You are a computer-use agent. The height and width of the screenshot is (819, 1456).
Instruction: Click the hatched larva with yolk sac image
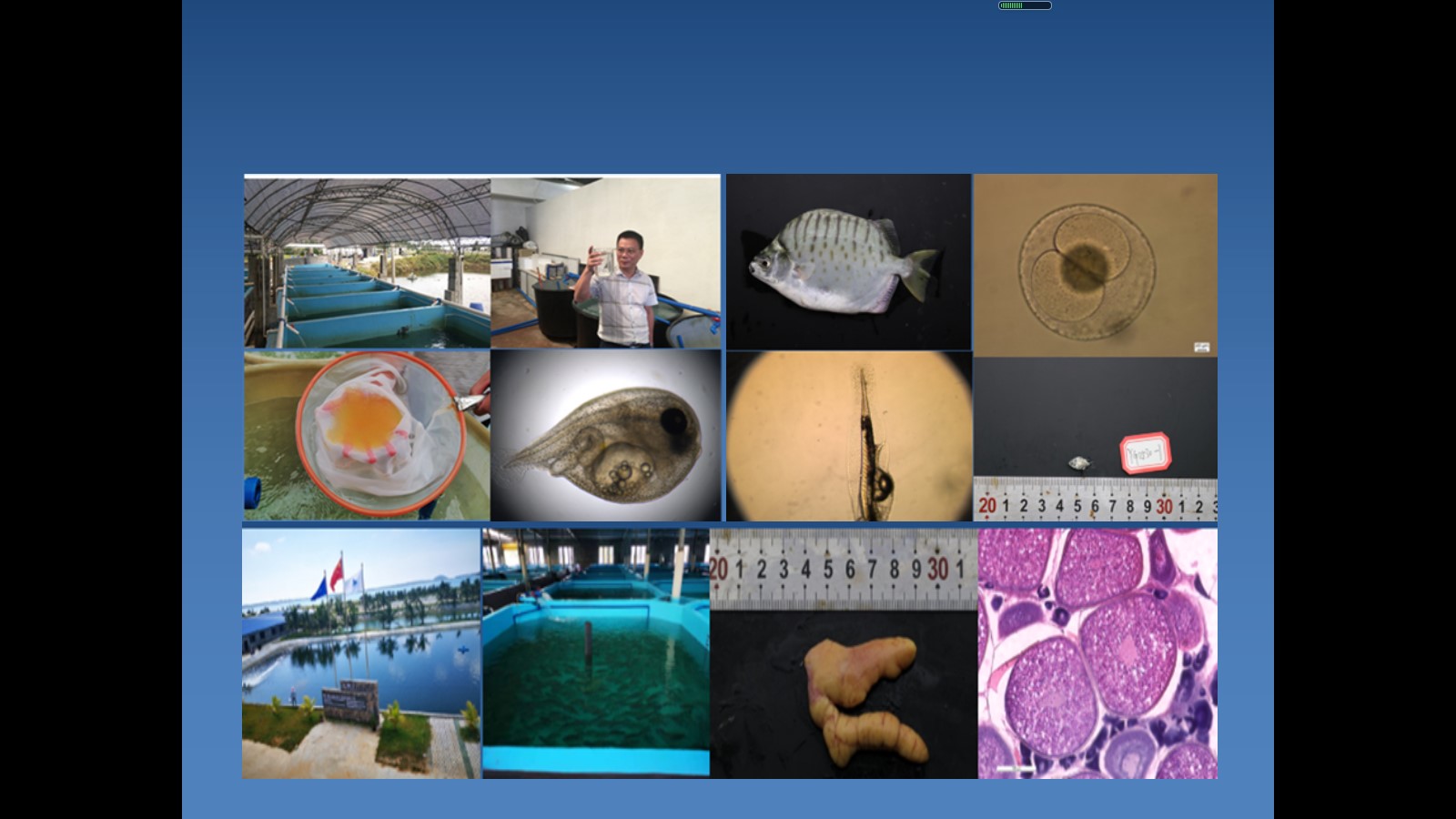pos(605,437)
